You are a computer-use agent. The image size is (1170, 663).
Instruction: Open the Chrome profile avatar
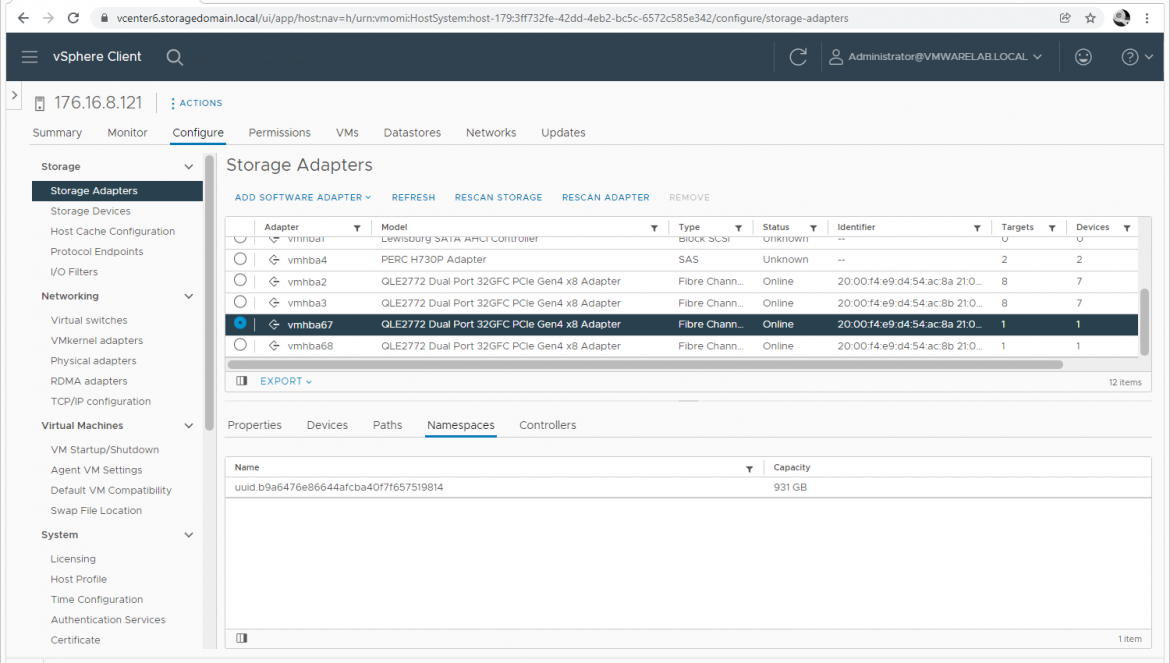click(1121, 18)
